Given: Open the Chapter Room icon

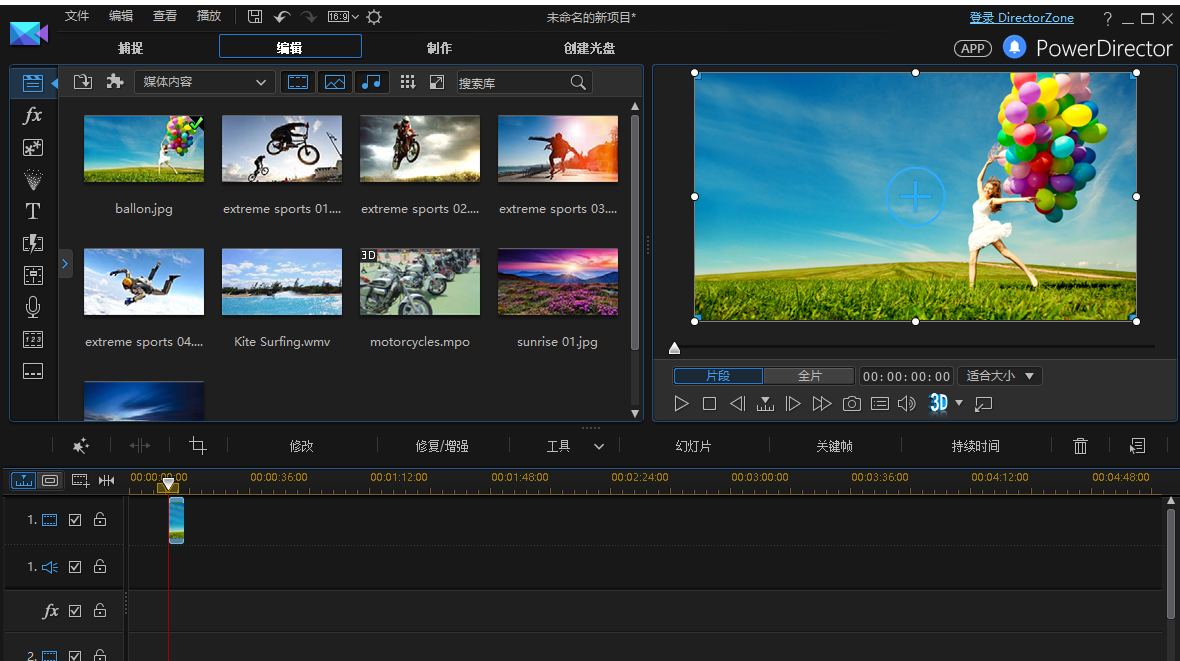Looking at the screenshot, I should click(x=32, y=340).
